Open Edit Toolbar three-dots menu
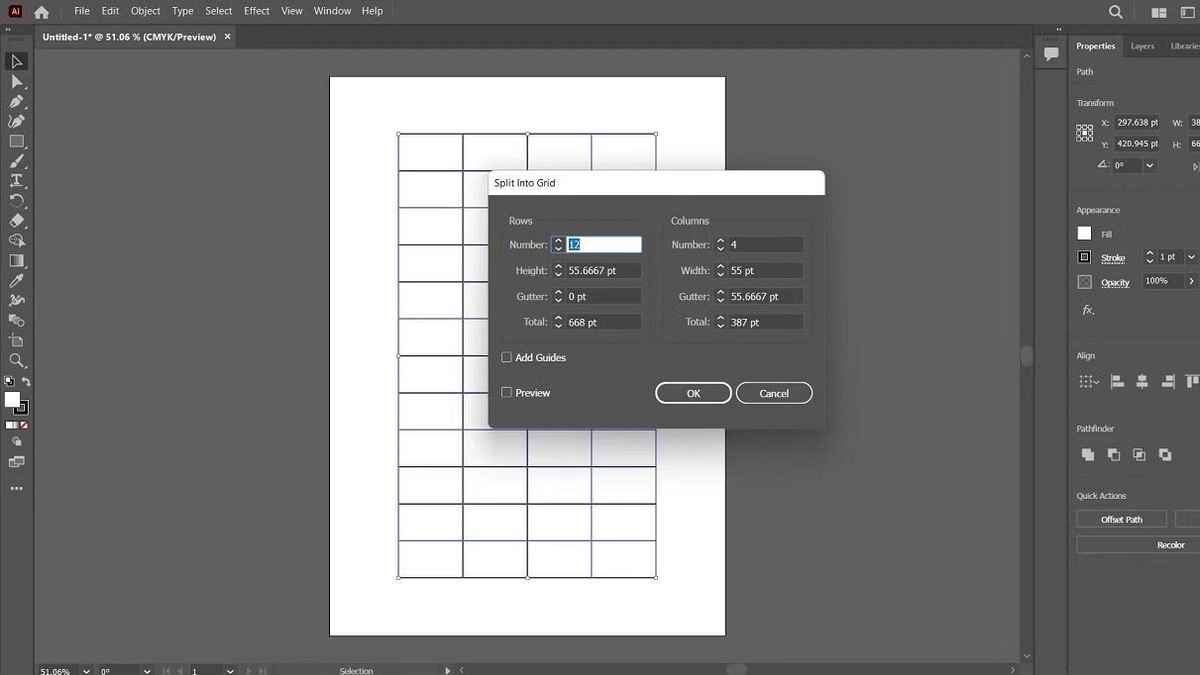The image size is (1200, 675). (16, 489)
